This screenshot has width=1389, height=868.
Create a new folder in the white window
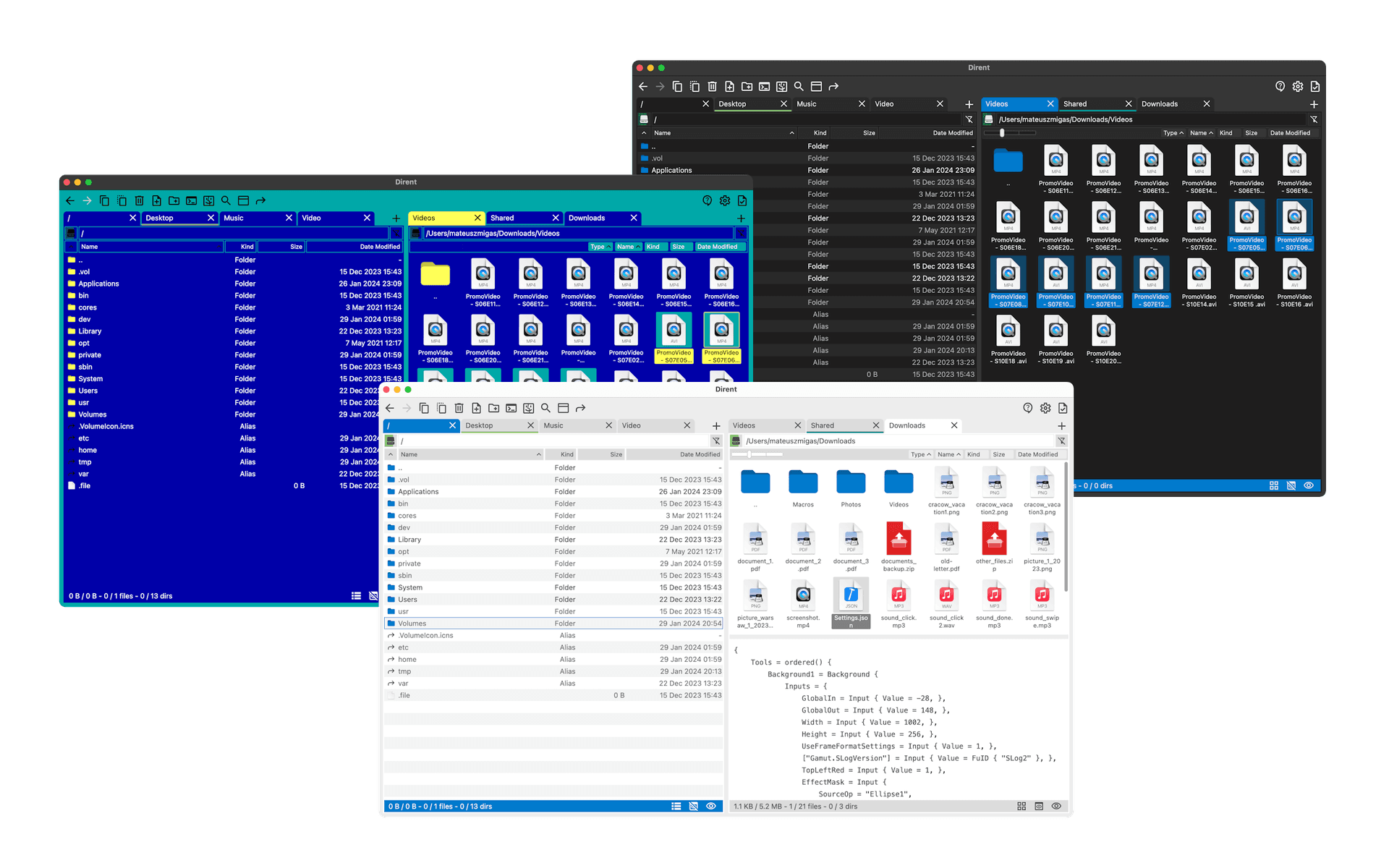(x=494, y=409)
